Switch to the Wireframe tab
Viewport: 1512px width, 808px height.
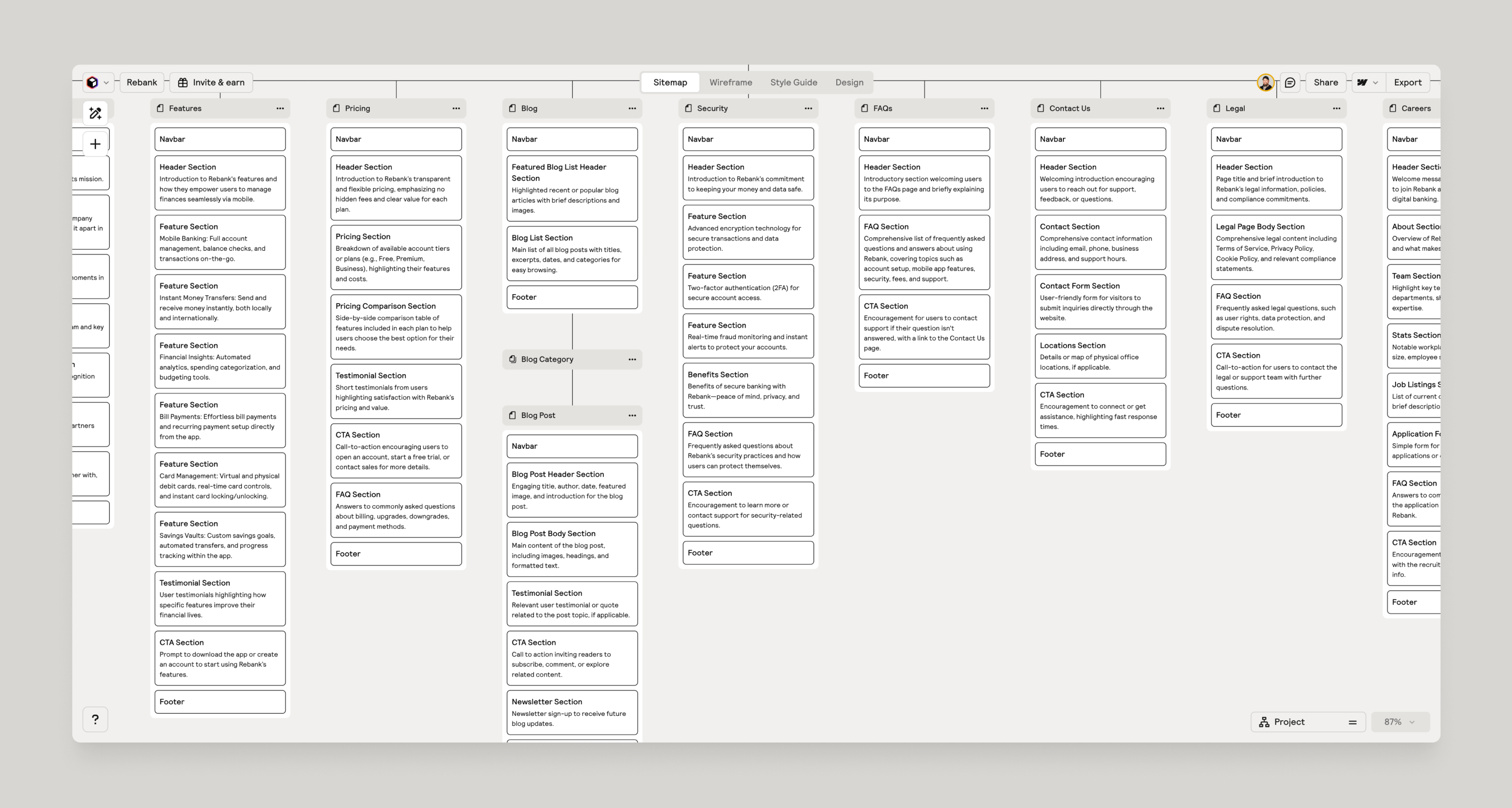(730, 83)
